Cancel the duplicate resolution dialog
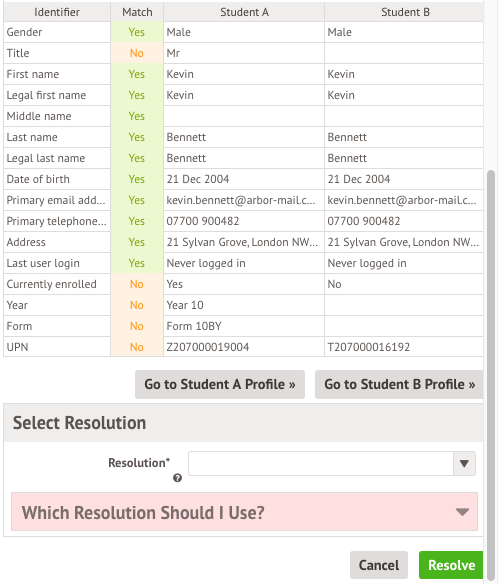500x586 pixels. [379, 565]
